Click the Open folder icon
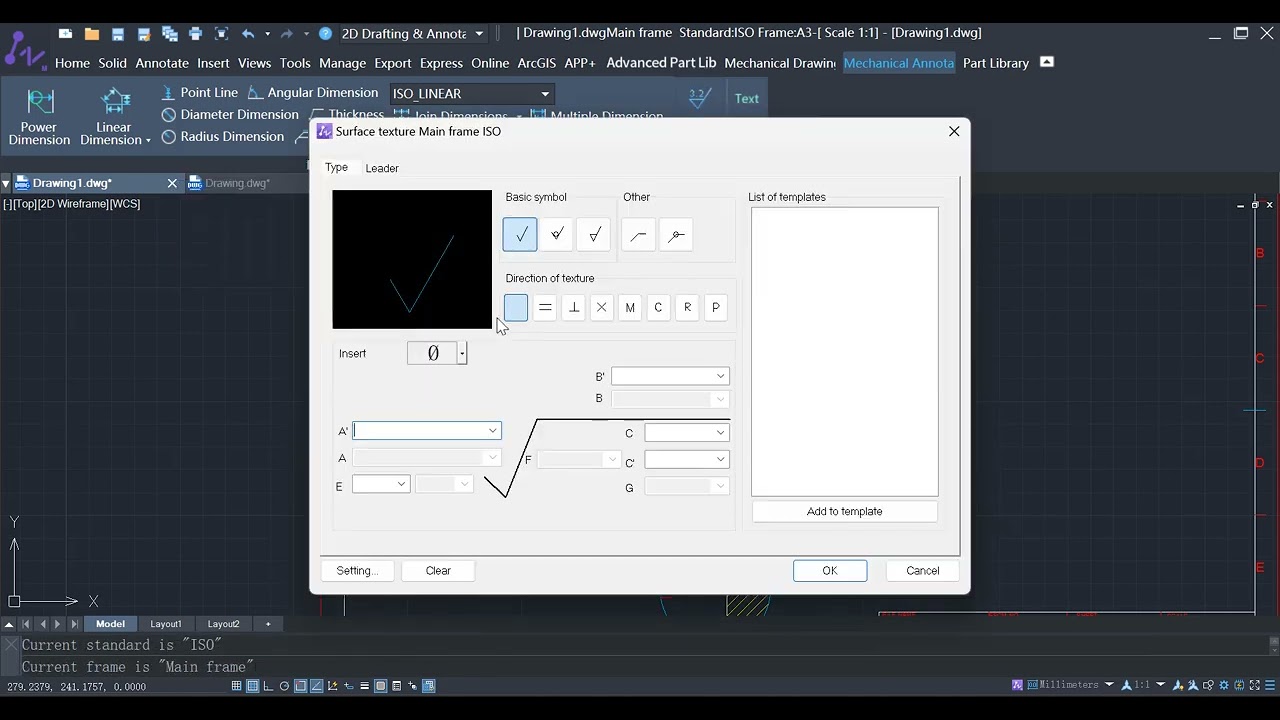1280x720 pixels. [x=92, y=33]
